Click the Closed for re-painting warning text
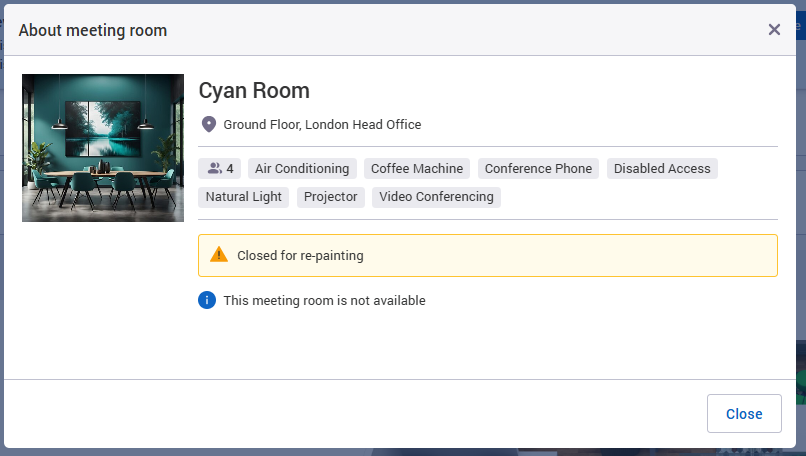This screenshot has width=806, height=456. click(300, 256)
